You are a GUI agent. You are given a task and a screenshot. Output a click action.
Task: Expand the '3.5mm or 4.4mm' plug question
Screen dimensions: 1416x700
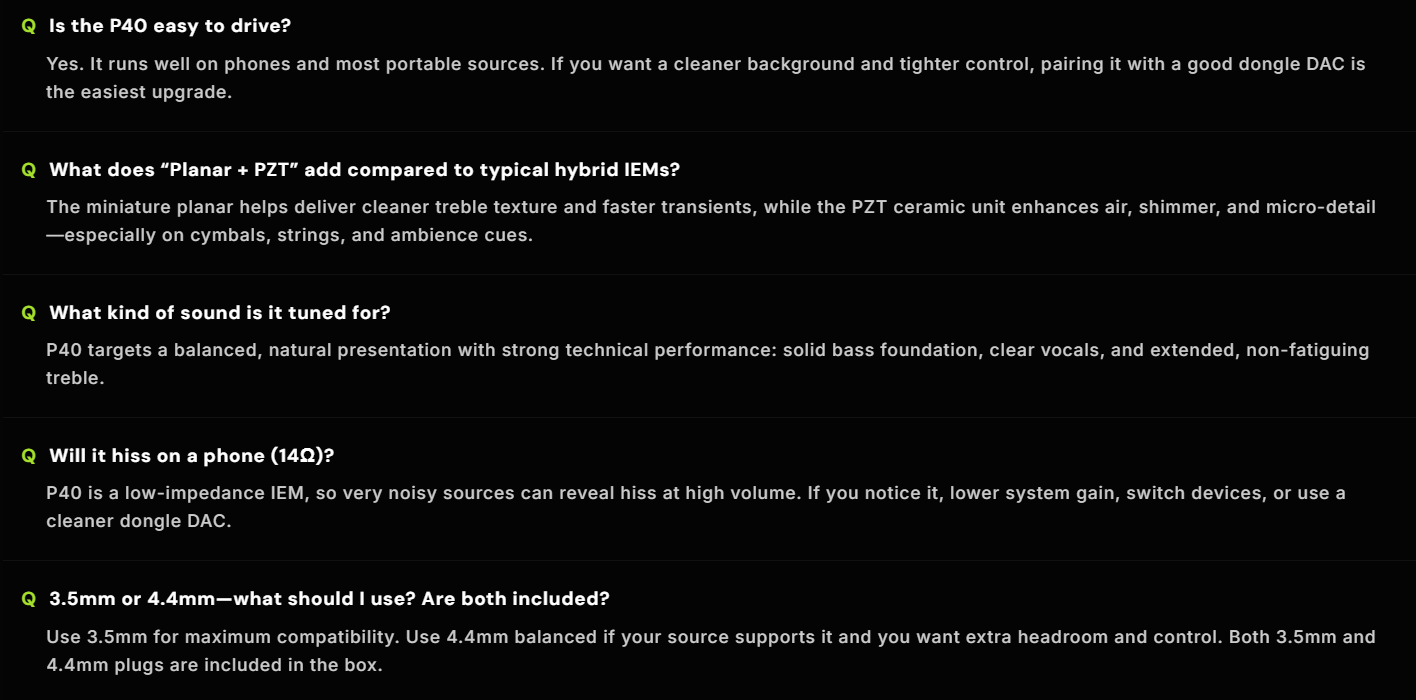point(329,599)
